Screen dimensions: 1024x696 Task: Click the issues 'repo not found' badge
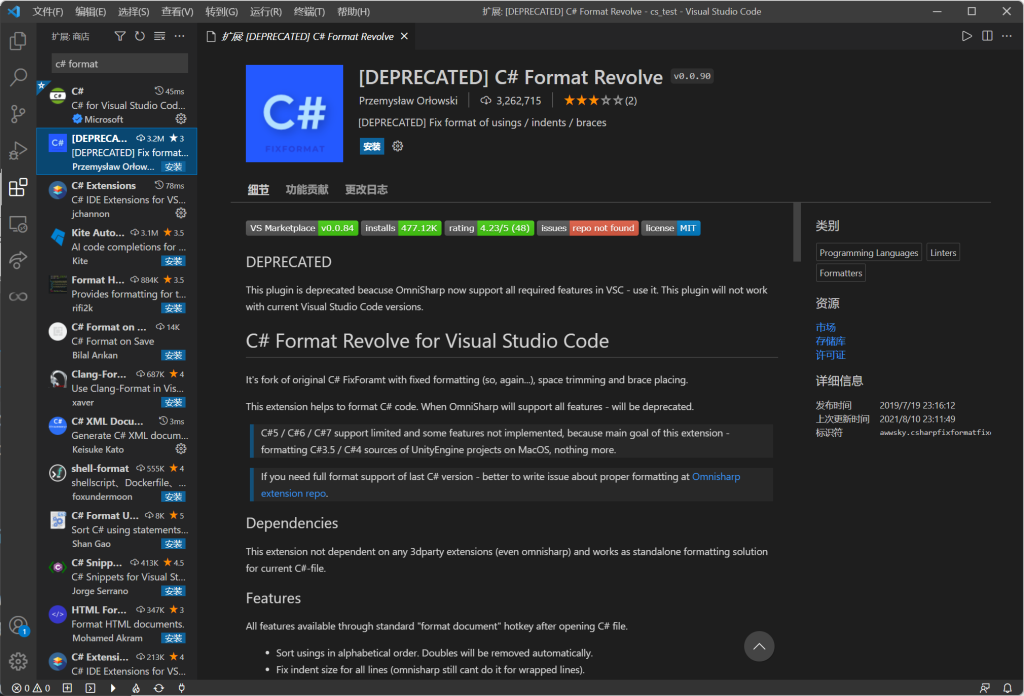click(x=587, y=228)
